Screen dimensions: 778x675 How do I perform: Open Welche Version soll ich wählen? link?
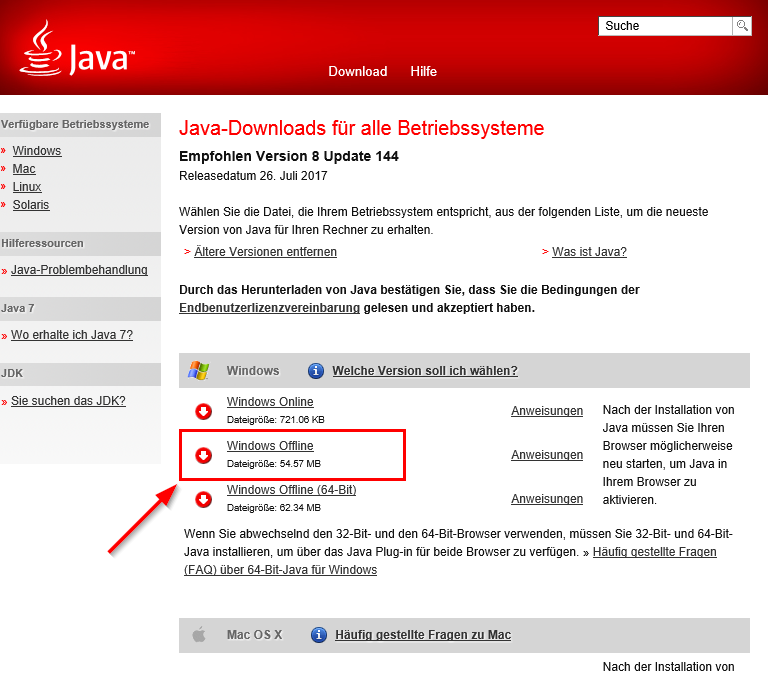tap(425, 371)
